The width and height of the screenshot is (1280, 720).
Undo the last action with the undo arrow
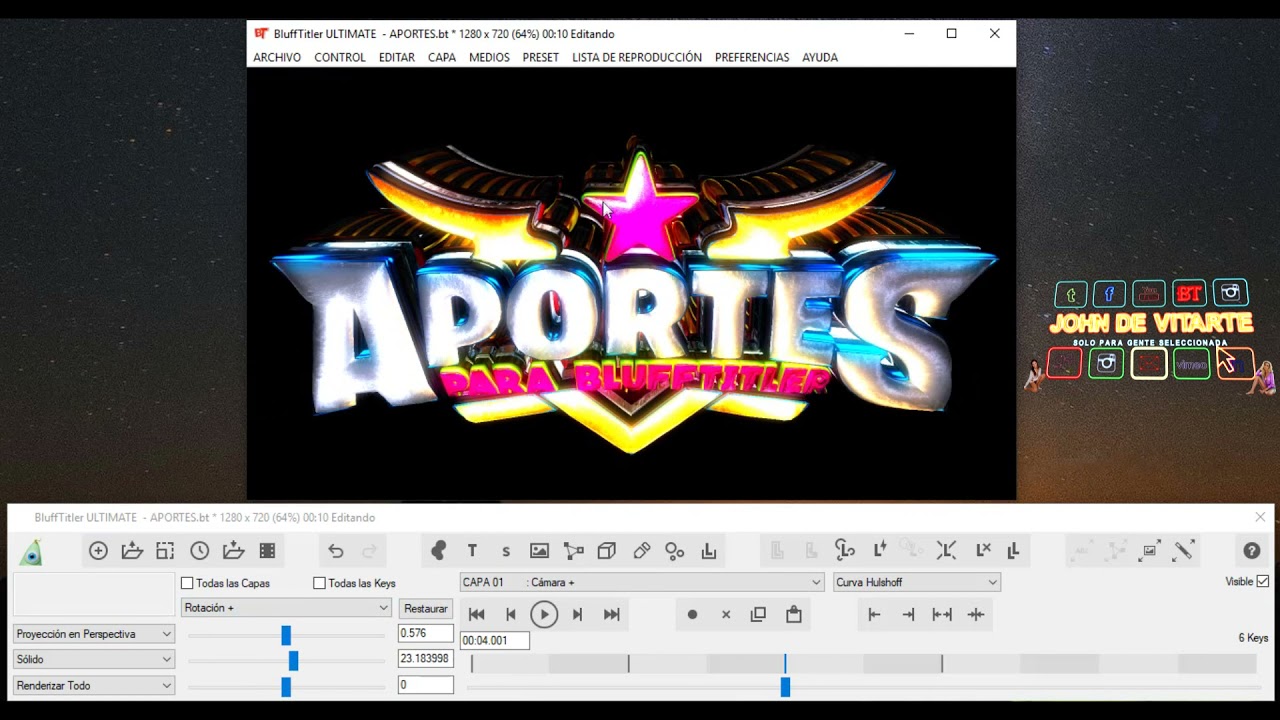[x=336, y=551]
